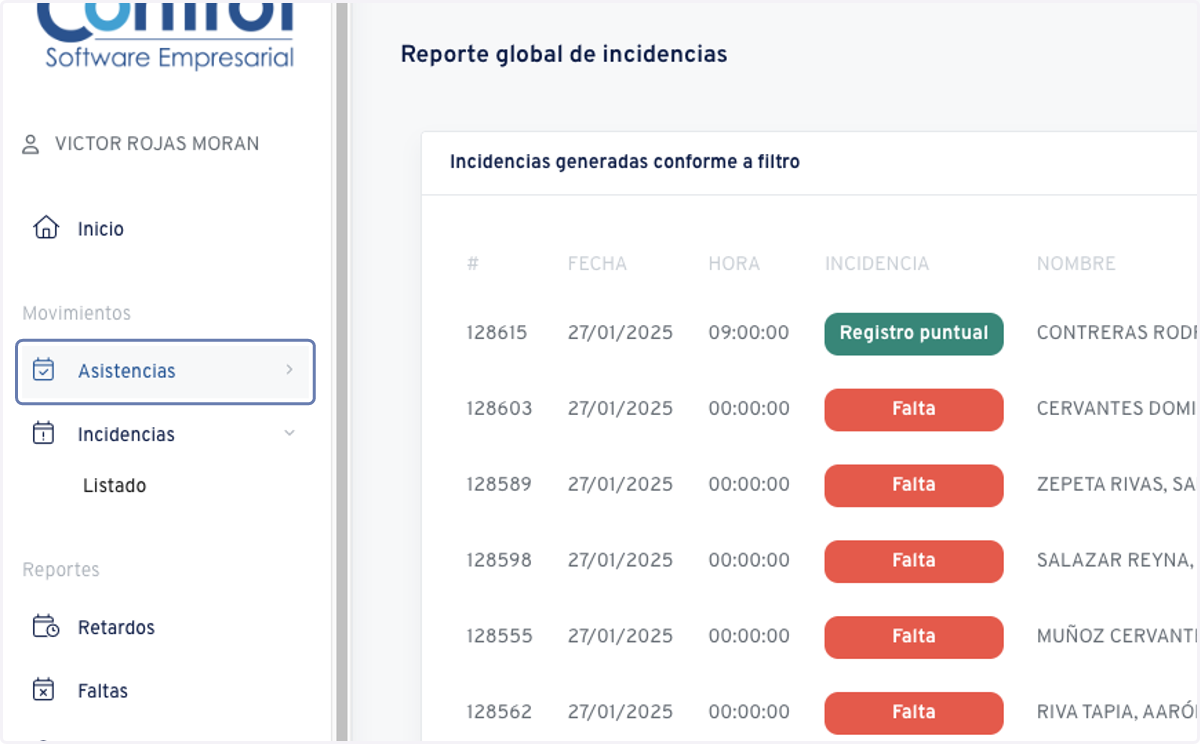Click the Falta badge in row 128603

coord(914,409)
